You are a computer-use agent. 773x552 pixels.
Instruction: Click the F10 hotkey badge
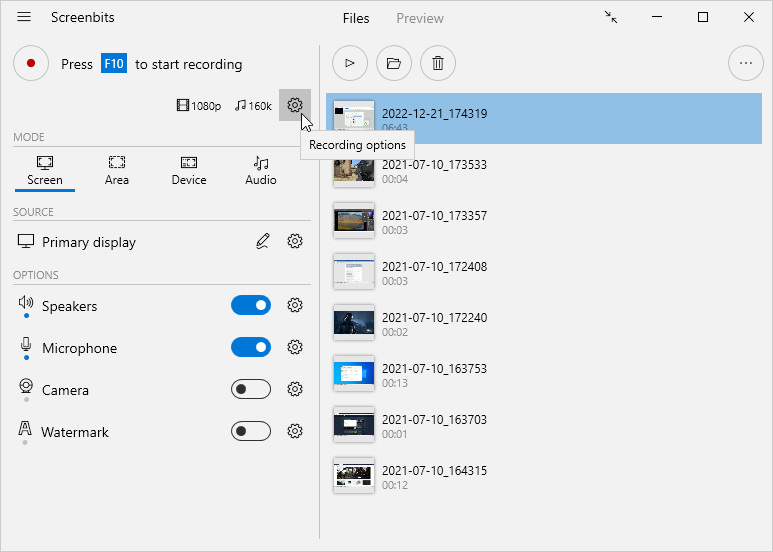pyautogui.click(x=114, y=64)
